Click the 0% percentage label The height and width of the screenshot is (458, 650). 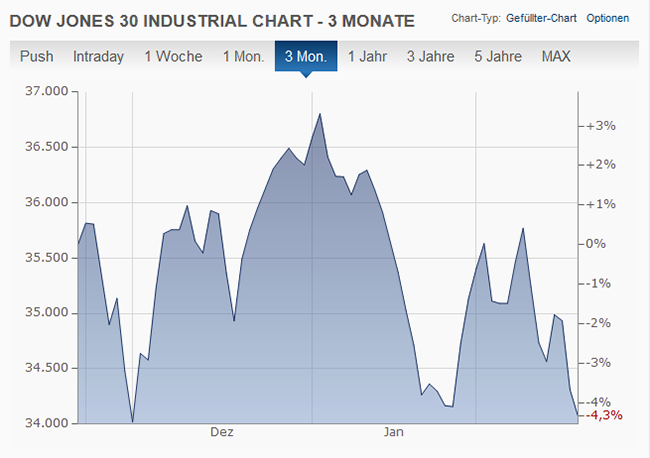pyautogui.click(x=596, y=244)
